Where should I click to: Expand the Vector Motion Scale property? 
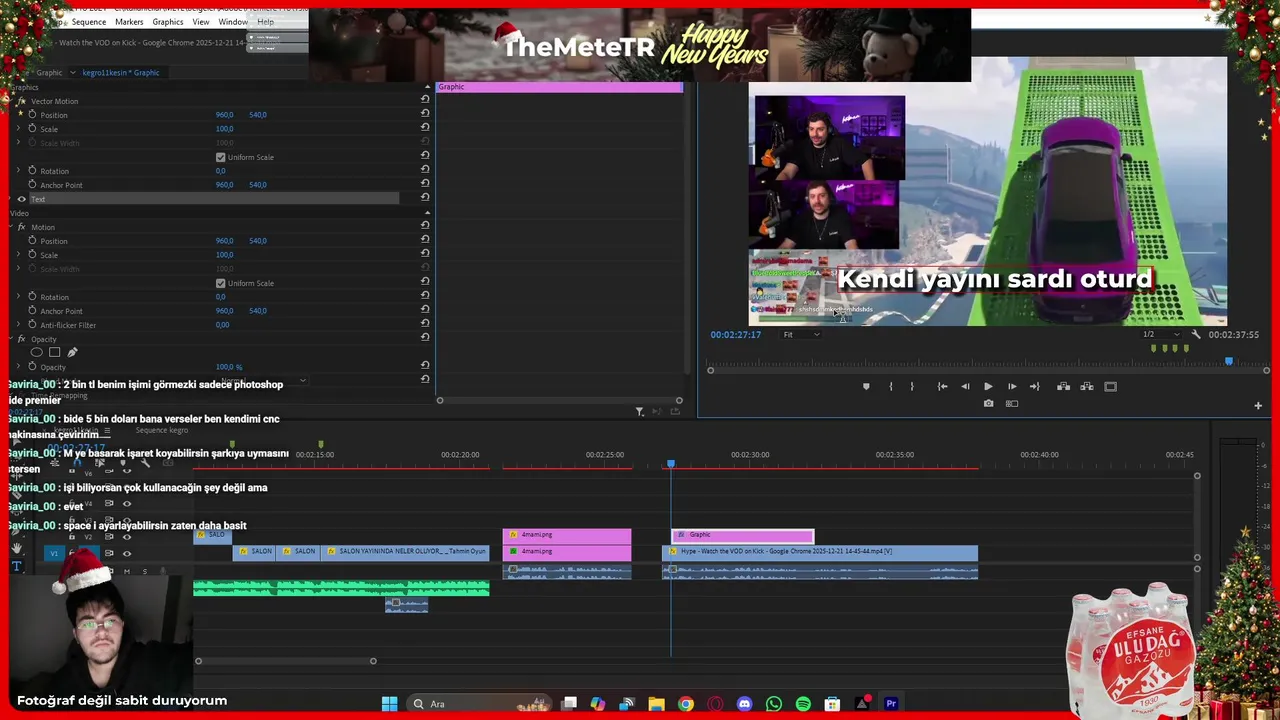tap(18, 128)
